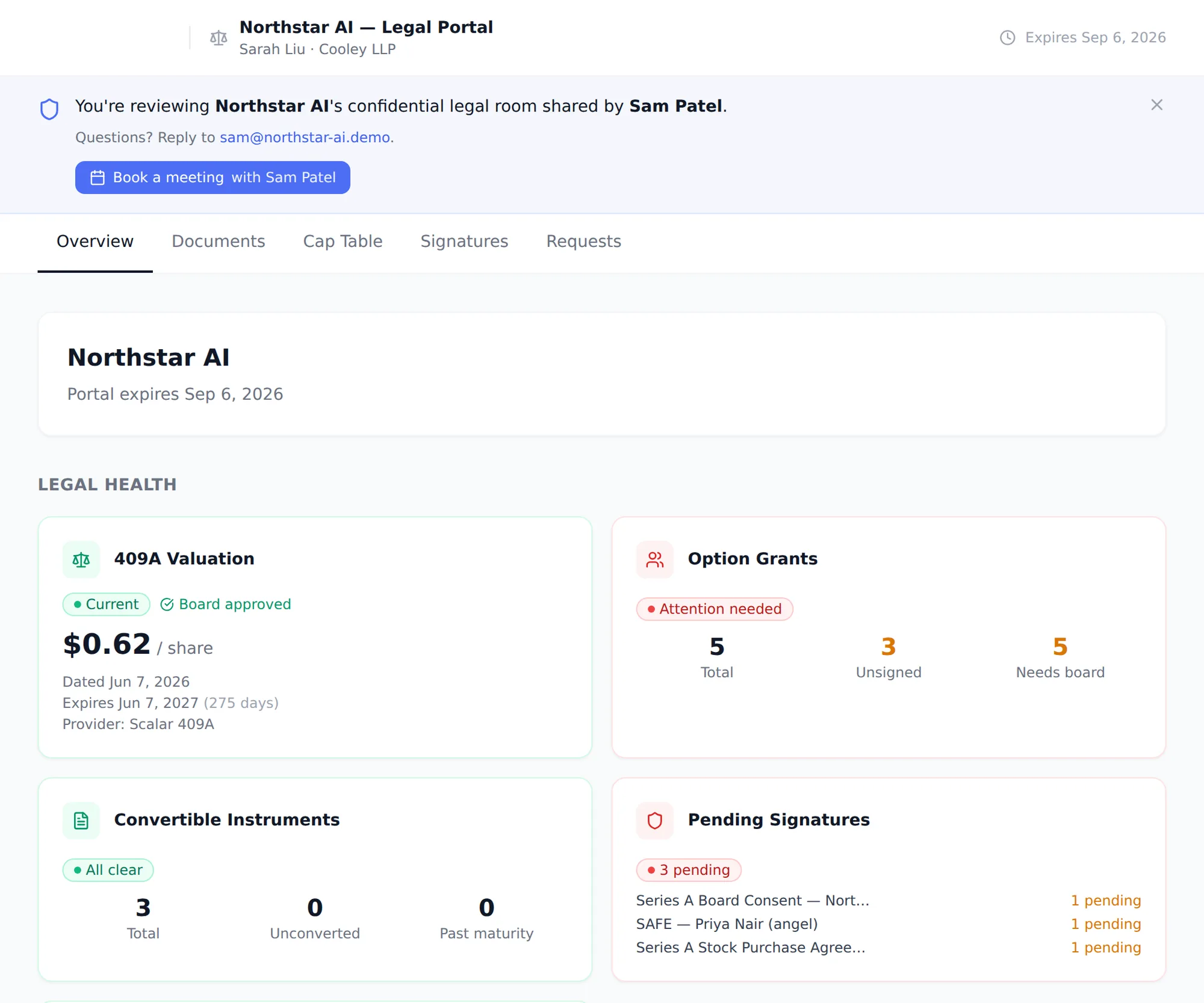Open the Series A Stock Purchase Agreement row
The height and width of the screenshot is (1003, 1204).
[889, 948]
